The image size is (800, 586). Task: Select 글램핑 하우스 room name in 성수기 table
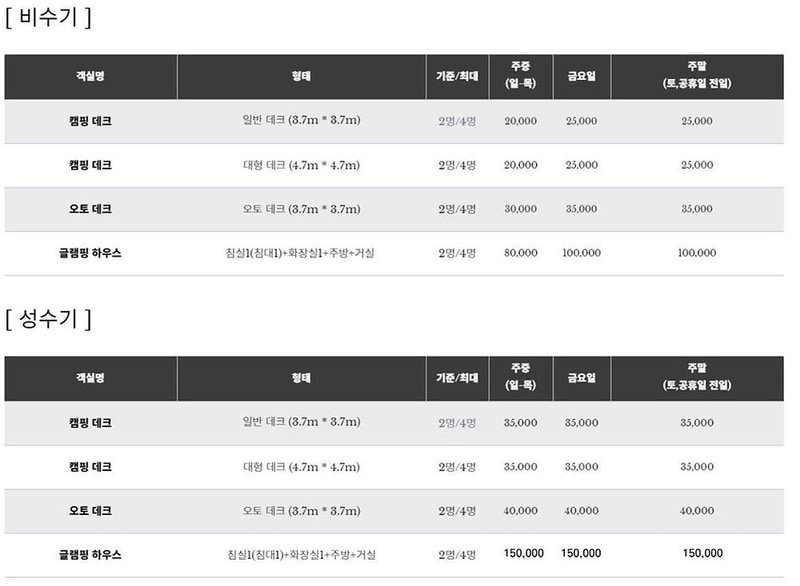click(91, 553)
